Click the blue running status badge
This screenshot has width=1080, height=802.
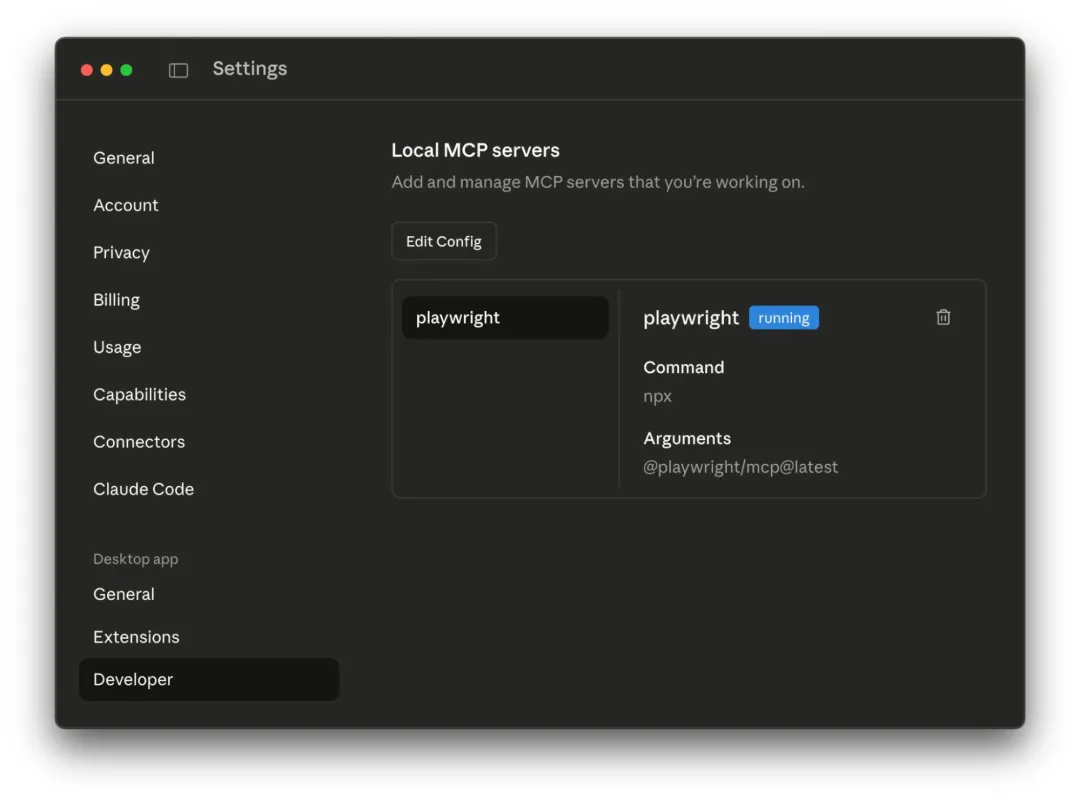tap(784, 318)
